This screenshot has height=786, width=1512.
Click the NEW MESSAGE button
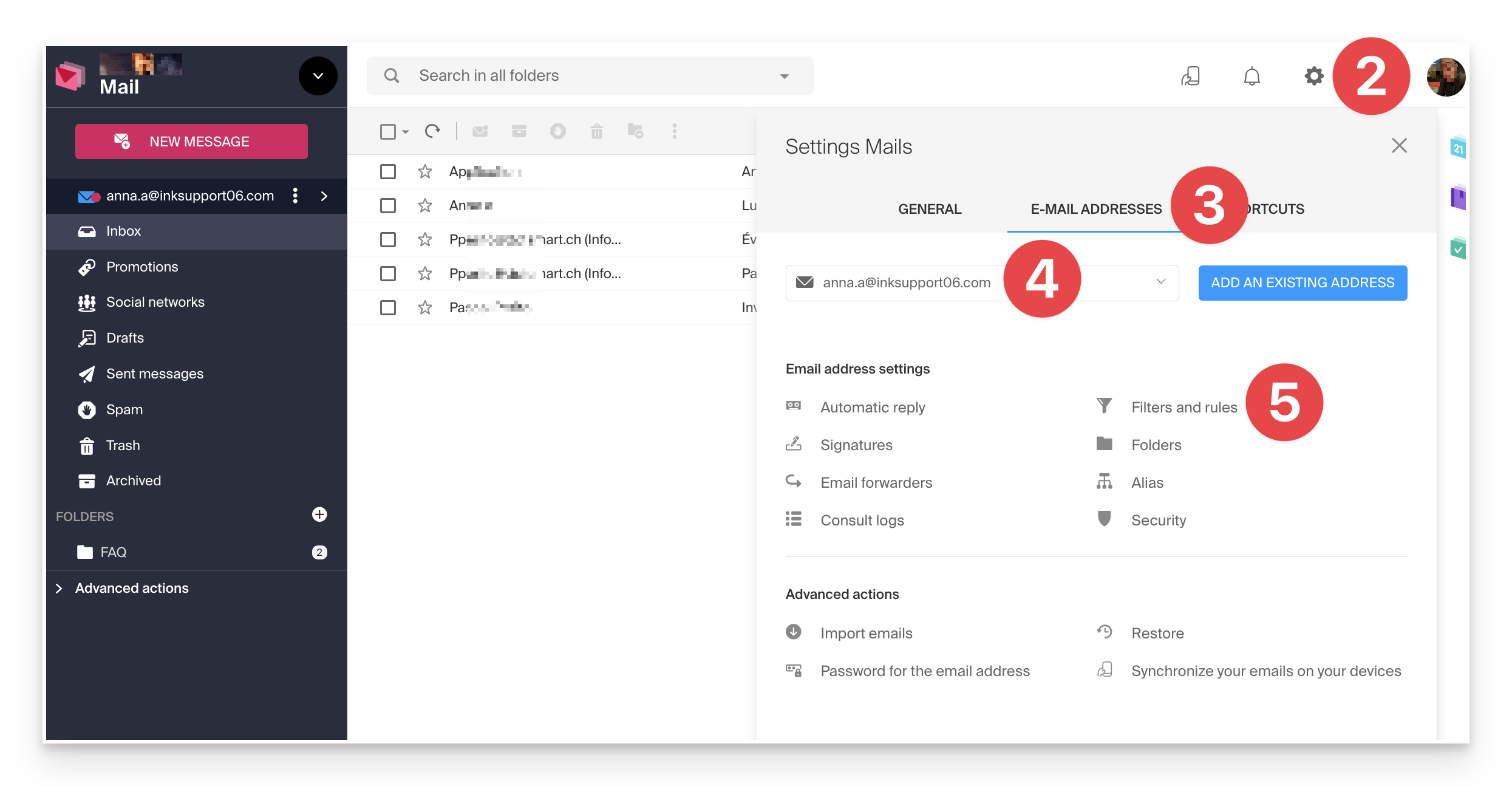tap(191, 141)
